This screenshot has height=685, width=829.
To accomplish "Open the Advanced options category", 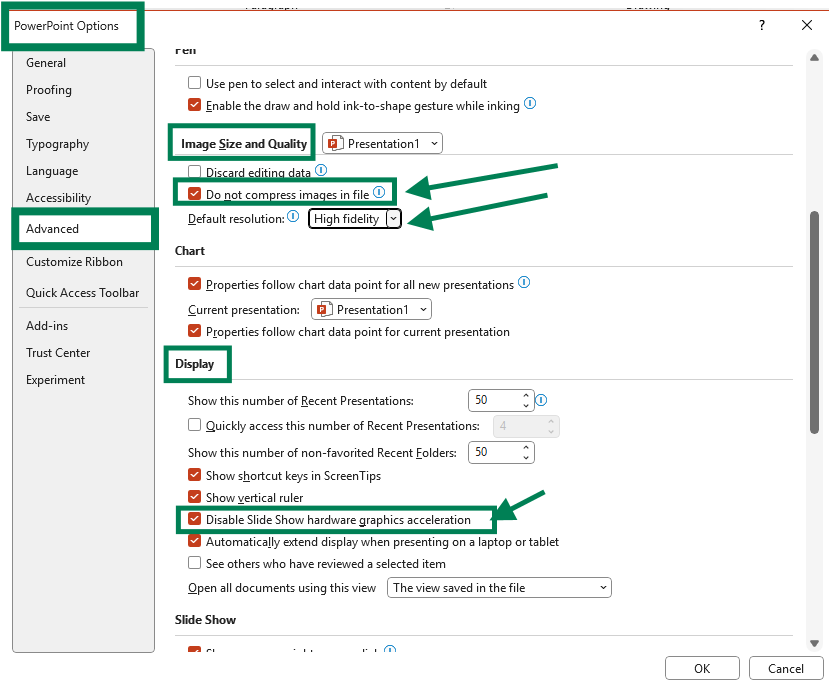I will tap(52, 229).
